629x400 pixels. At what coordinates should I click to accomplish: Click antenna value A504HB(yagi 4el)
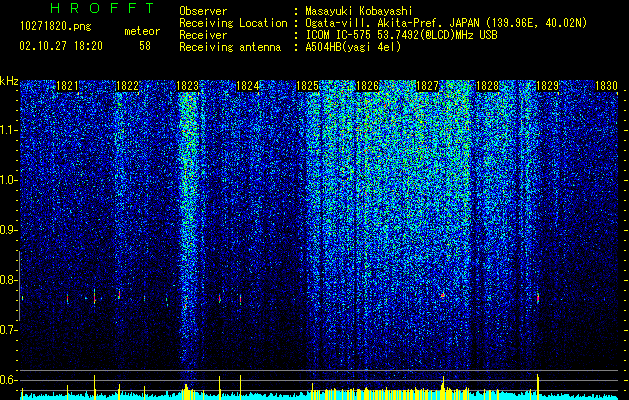point(353,47)
